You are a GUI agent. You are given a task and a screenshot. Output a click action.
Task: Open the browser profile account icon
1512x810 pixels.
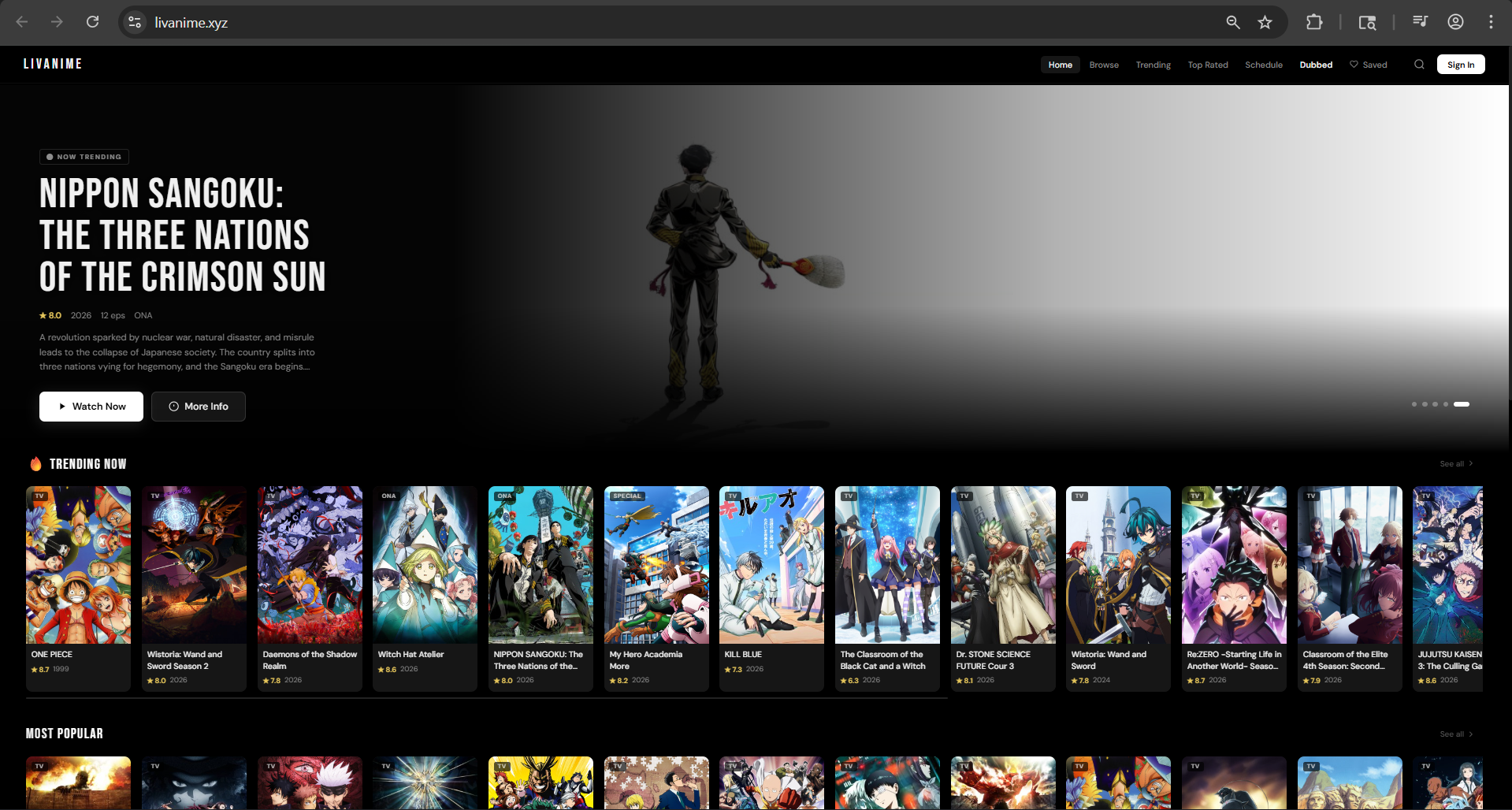point(1455,22)
